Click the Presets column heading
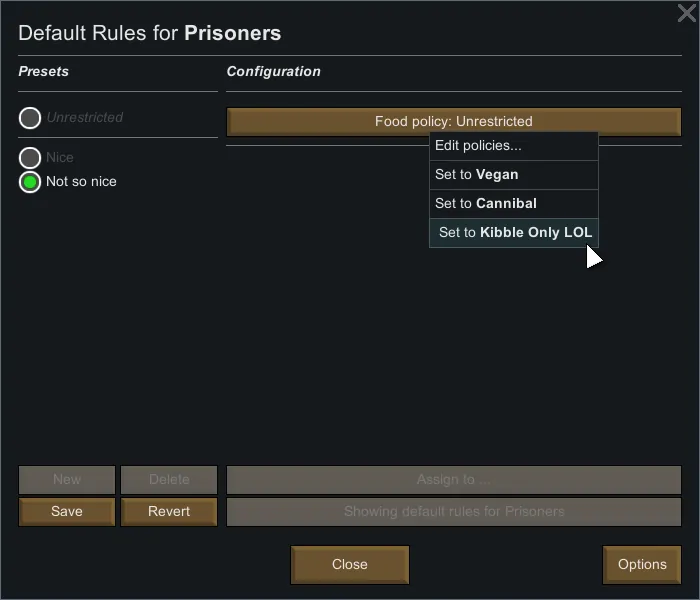The width and height of the screenshot is (700, 600). click(x=44, y=72)
